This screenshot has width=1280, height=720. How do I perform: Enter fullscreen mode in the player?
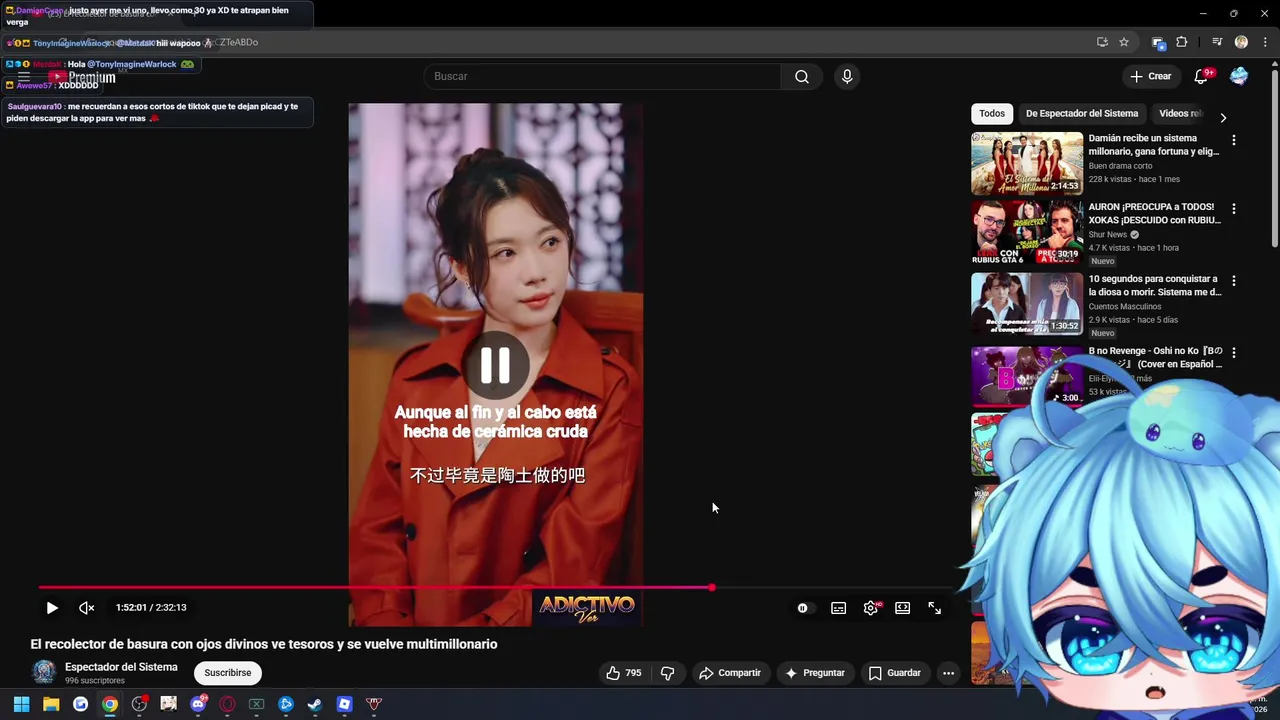click(x=935, y=608)
